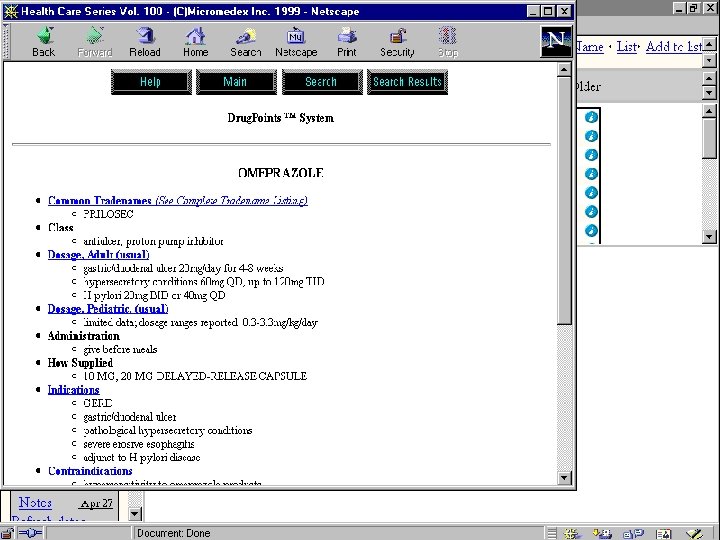Click the Apr 27 date text

96,504
